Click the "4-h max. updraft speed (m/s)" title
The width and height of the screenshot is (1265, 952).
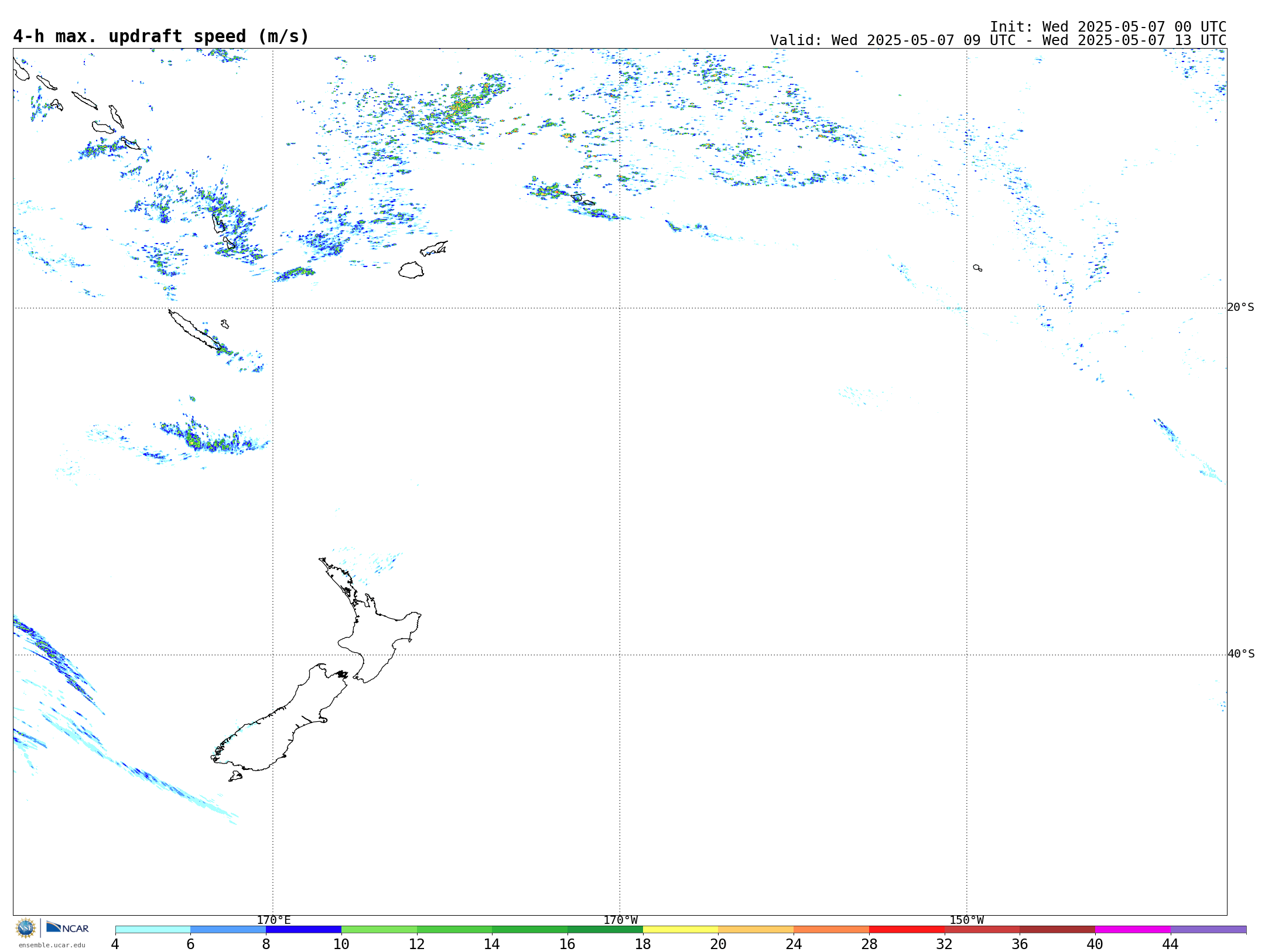tap(161, 36)
